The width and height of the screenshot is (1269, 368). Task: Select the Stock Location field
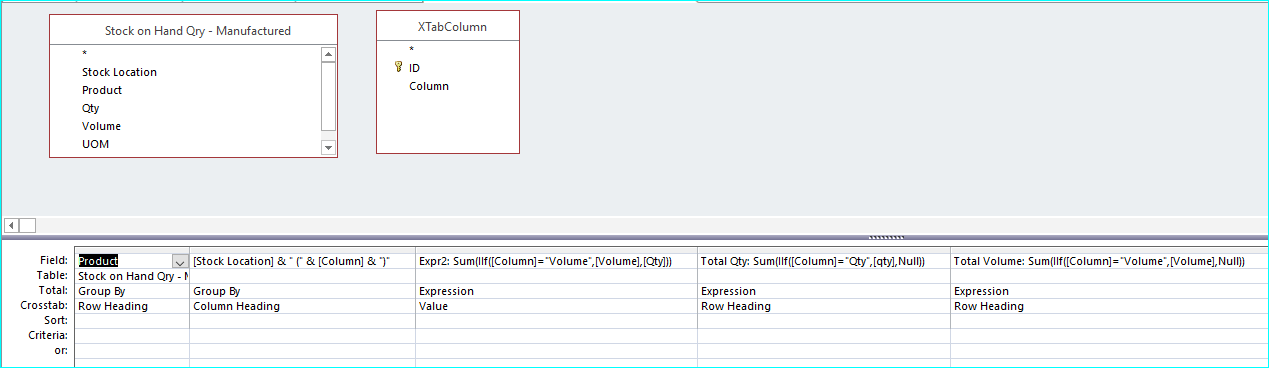coord(119,72)
